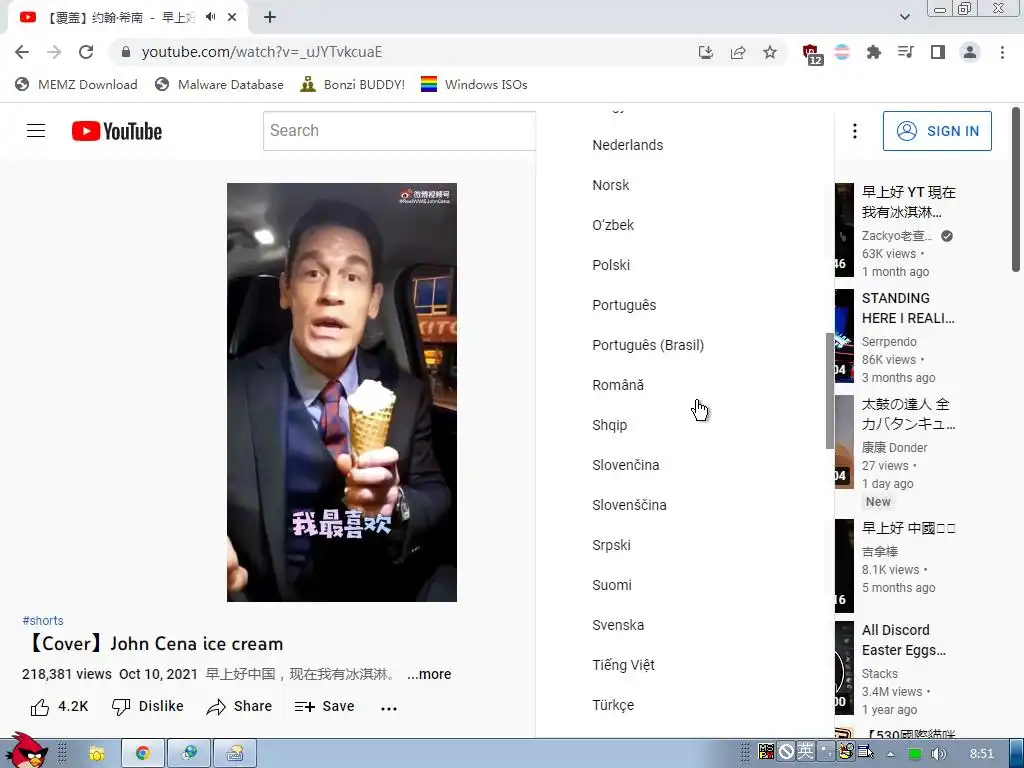The height and width of the screenshot is (768, 1024).
Task: Open 太鼓の達人 recommended video
Action: (x=908, y=414)
